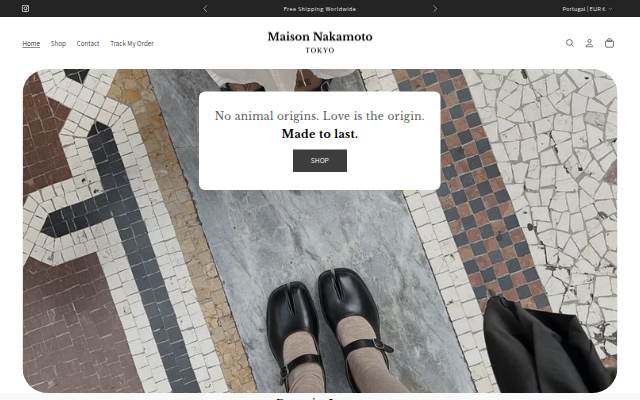Expand the Portugal | EUR € country selector
This screenshot has width=640, height=400.
pos(587,9)
